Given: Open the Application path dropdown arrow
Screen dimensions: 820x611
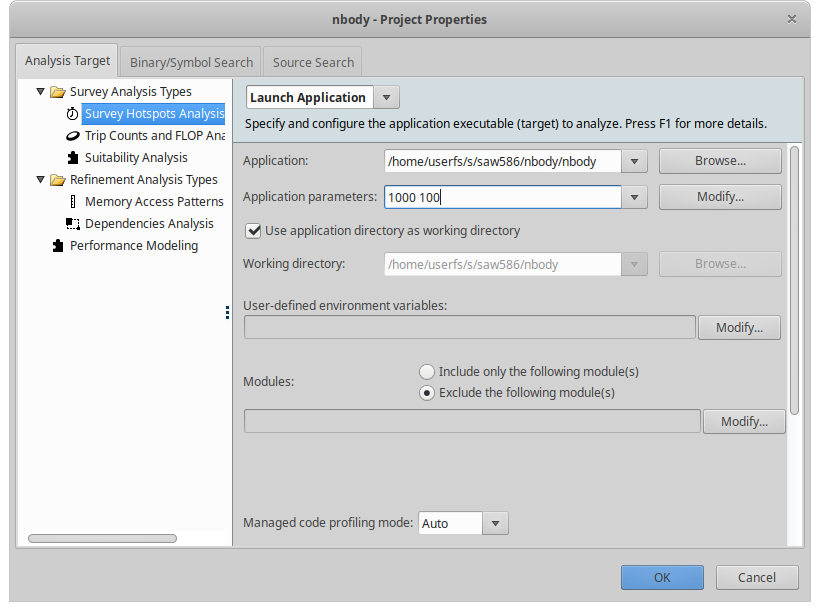Looking at the screenshot, I should pos(634,161).
